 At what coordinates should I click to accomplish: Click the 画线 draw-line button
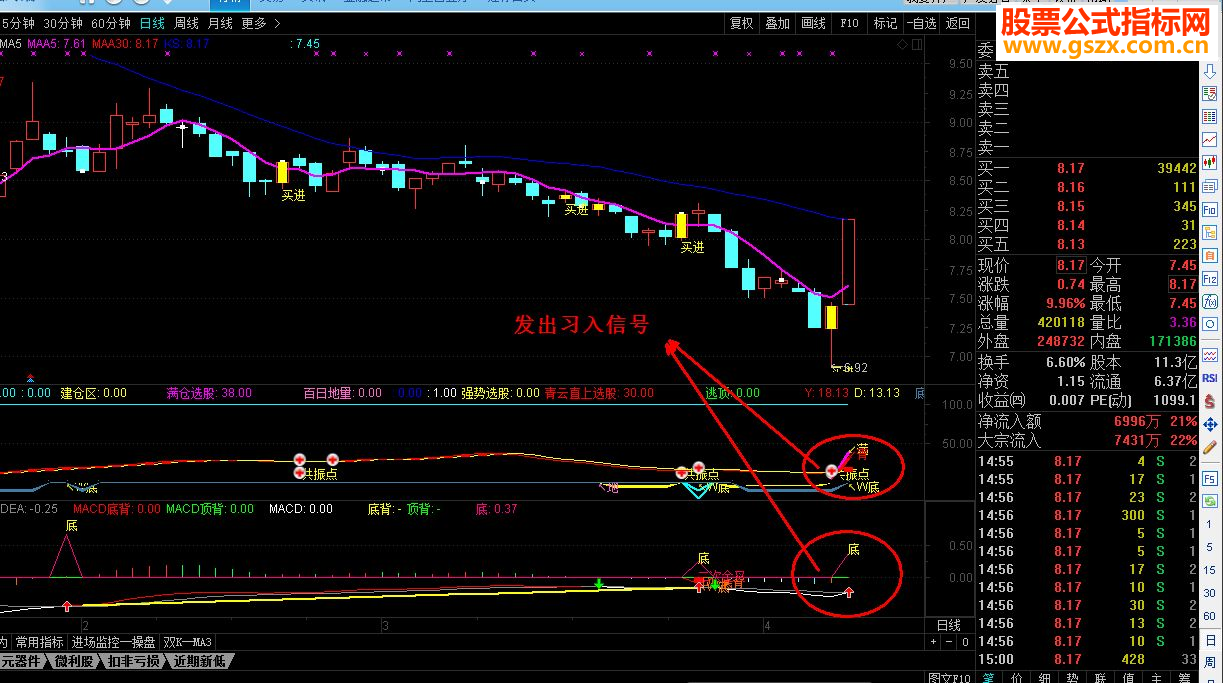pos(813,23)
